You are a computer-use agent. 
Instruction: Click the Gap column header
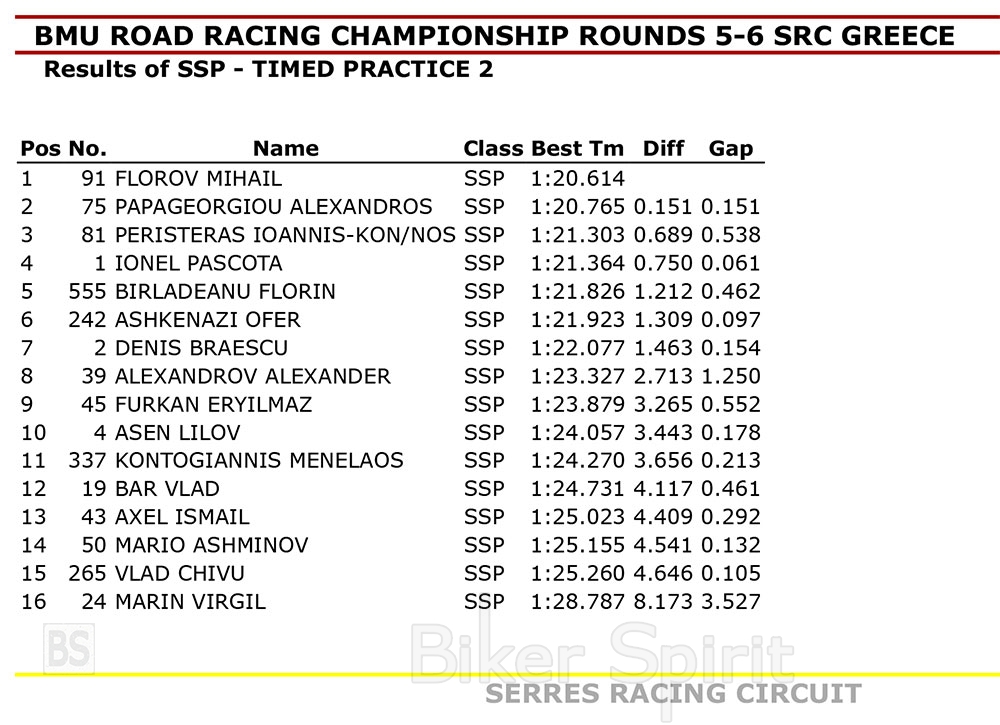tap(730, 149)
